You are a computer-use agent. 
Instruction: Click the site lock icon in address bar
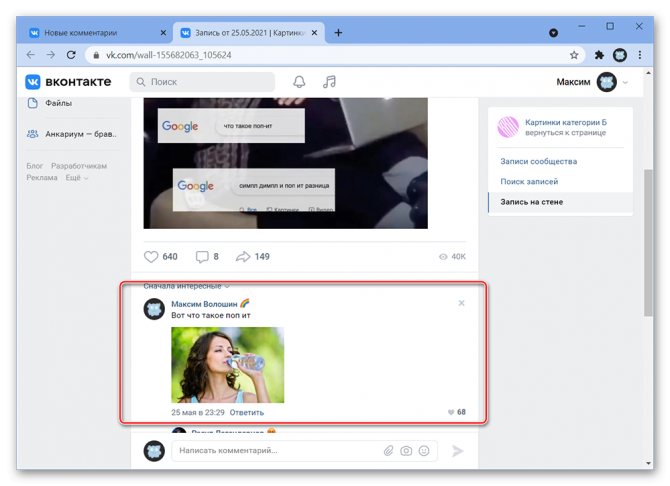96,55
